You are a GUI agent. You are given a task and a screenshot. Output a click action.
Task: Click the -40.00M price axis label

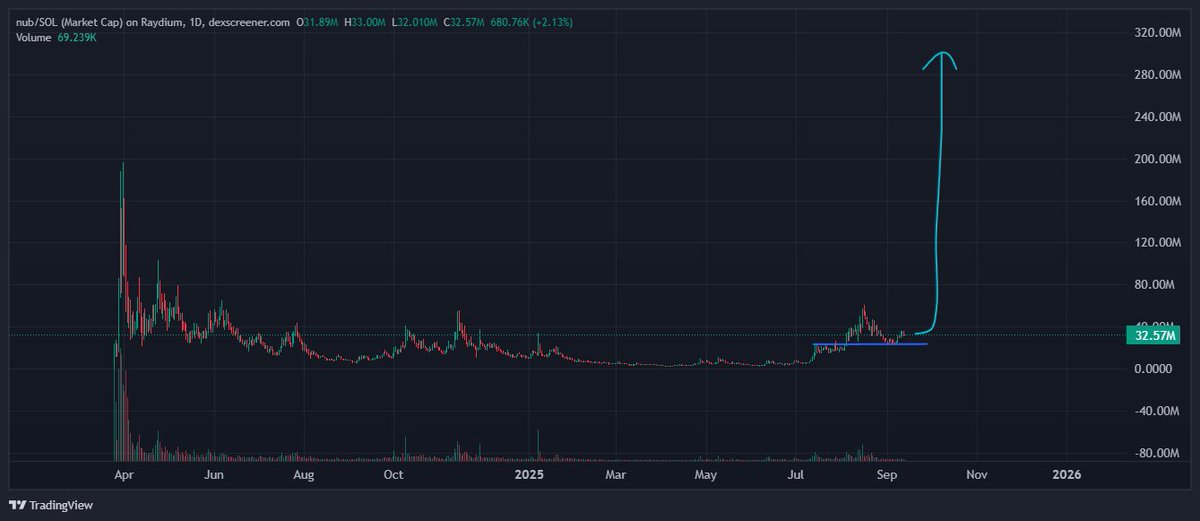coord(1155,411)
